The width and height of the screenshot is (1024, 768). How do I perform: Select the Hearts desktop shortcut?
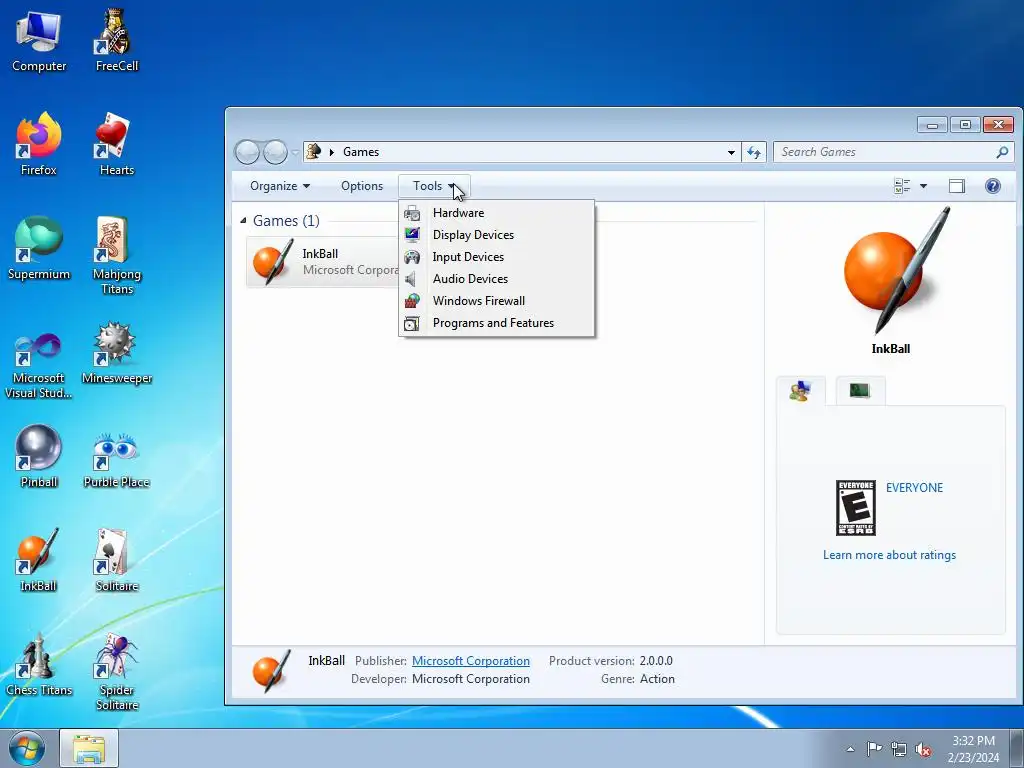[116, 144]
